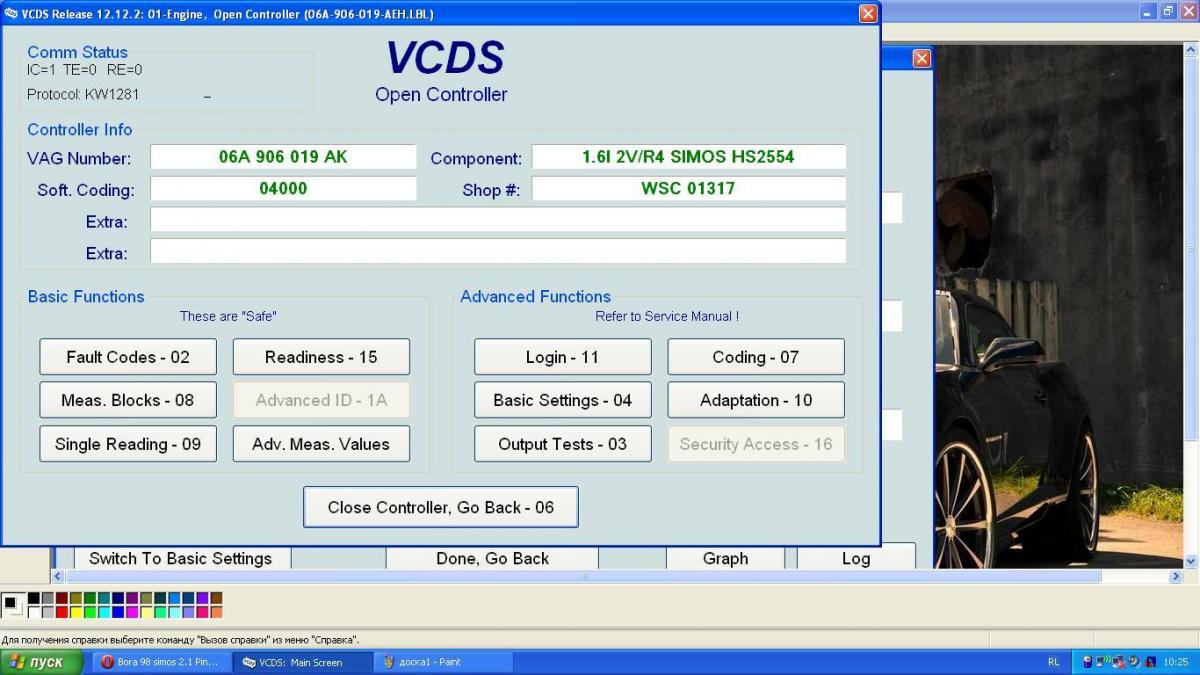Viewport: 1200px width, 675px height.
Task: Minimize the Paint window
Action: (x=1148, y=11)
